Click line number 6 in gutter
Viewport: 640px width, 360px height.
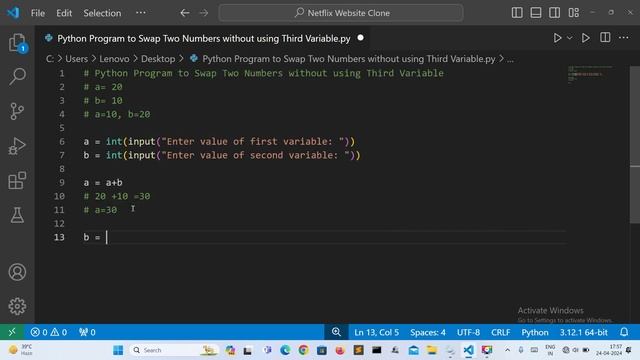click(x=62, y=142)
